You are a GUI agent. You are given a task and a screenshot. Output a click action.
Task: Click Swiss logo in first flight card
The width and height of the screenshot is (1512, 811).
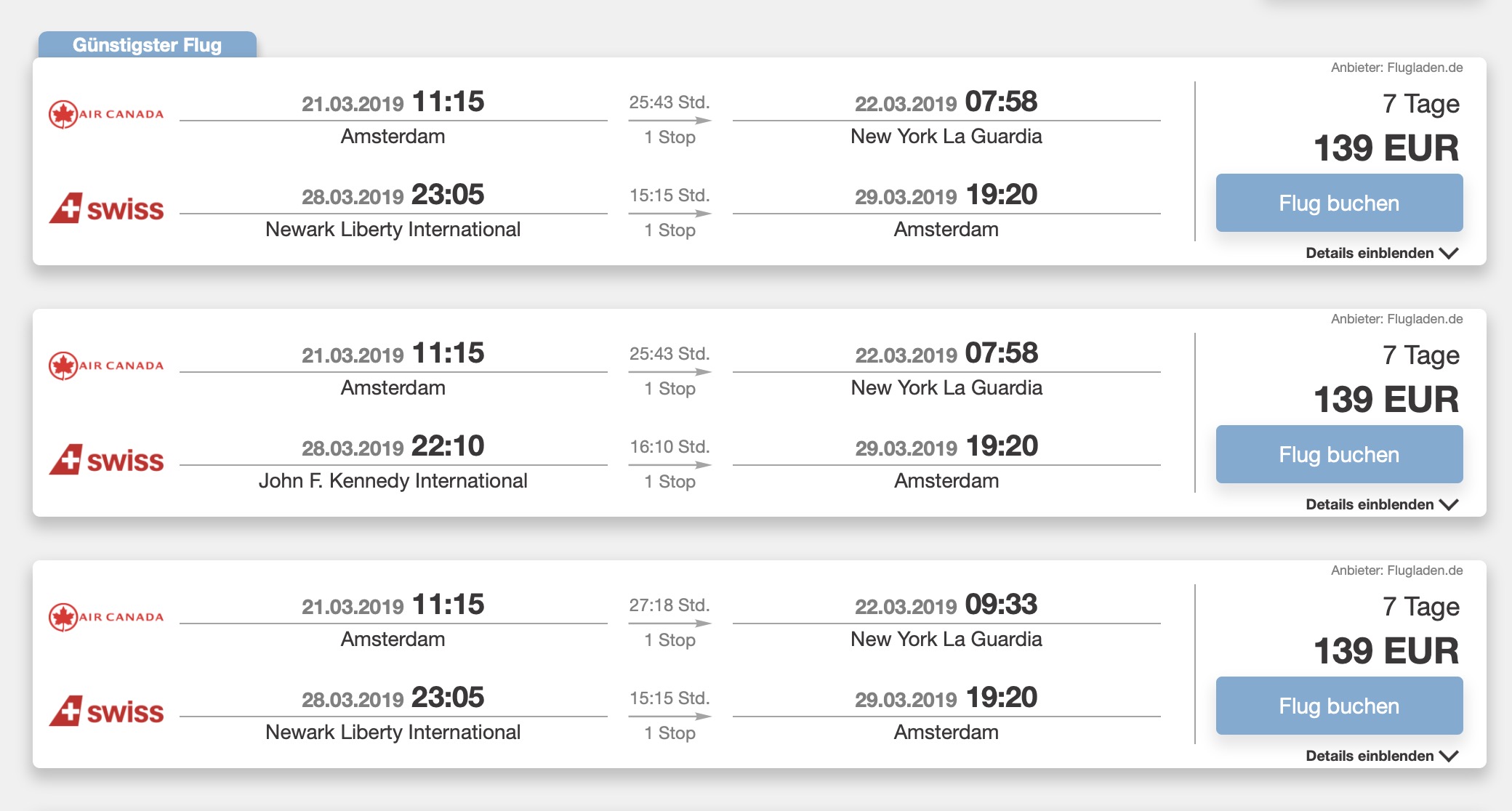tap(106, 209)
